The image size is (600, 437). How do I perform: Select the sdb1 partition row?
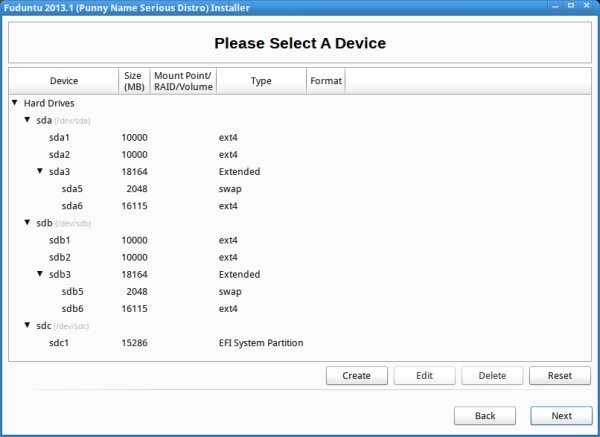click(x=300, y=240)
